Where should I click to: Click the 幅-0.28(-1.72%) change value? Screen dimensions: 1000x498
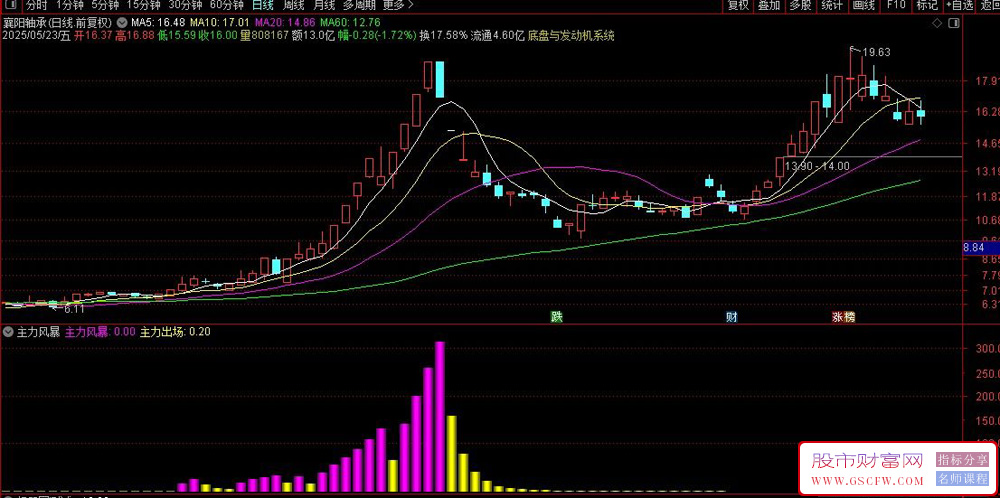pos(378,36)
